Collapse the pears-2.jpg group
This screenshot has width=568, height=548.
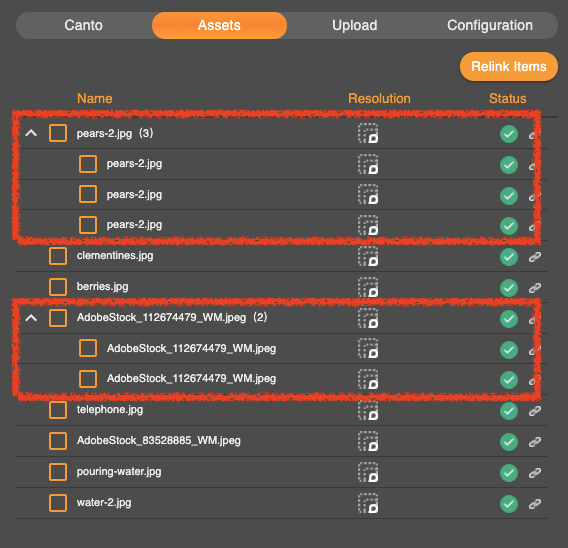[x=31, y=133]
